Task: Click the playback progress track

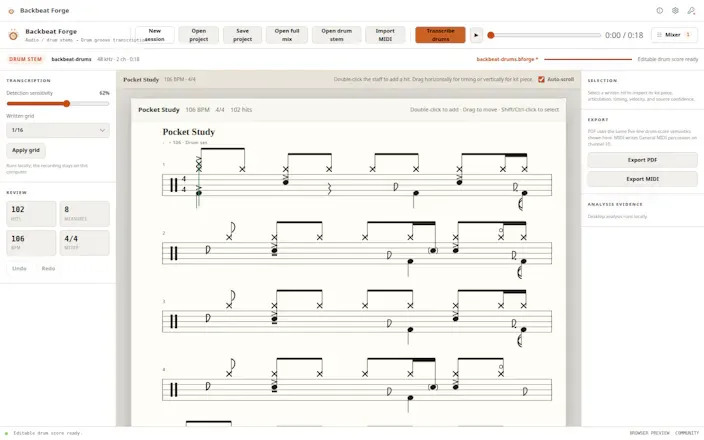Action: coord(546,35)
